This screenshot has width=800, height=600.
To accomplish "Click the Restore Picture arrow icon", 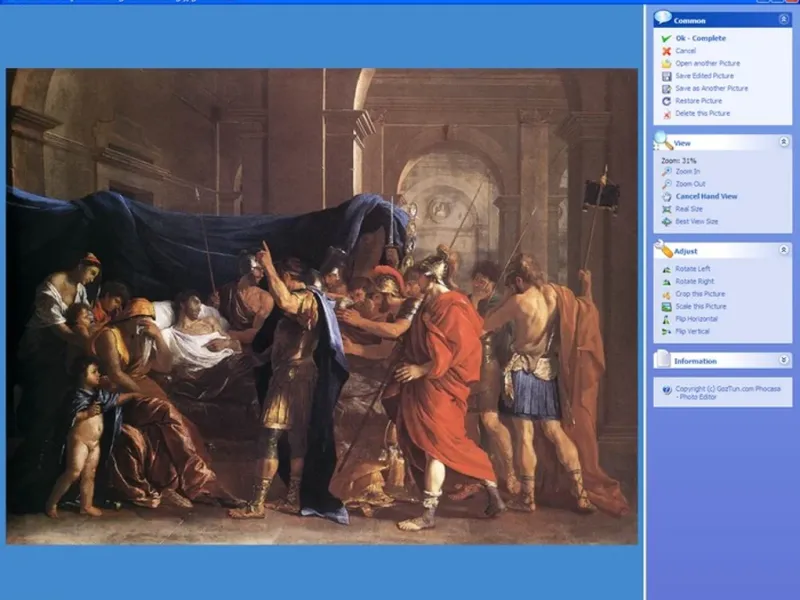I will click(666, 101).
